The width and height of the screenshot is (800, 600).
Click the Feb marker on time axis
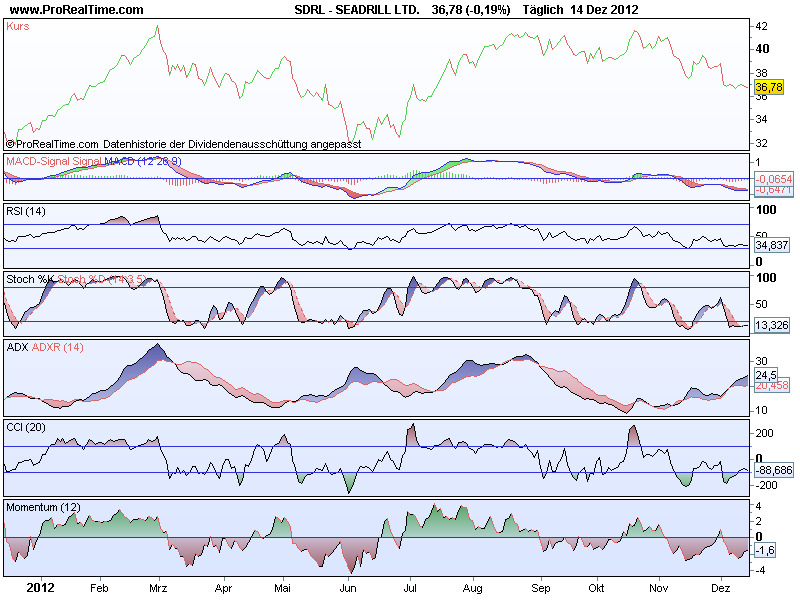(x=99, y=588)
